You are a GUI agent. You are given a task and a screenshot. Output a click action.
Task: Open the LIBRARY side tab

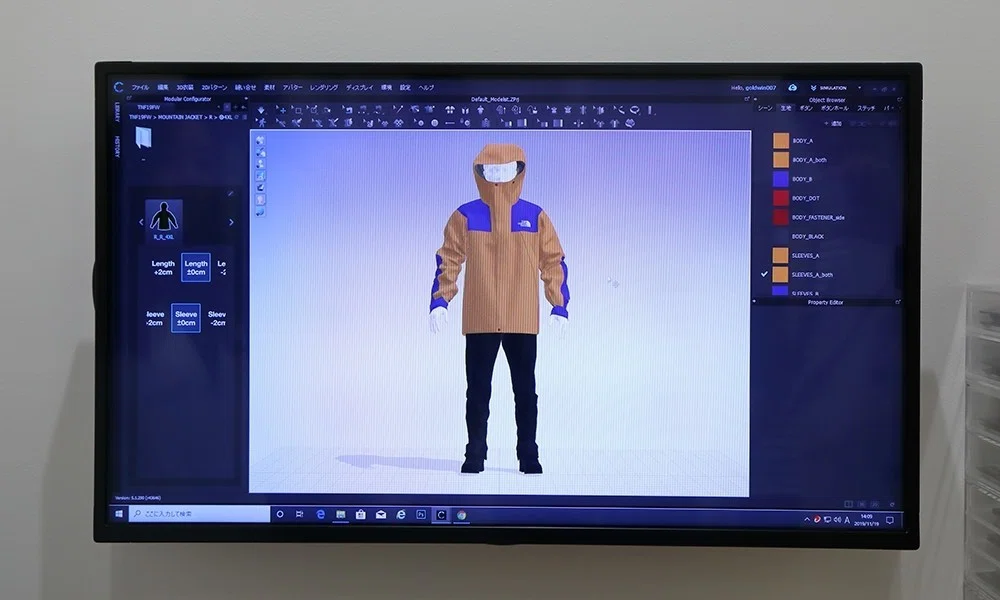(117, 112)
